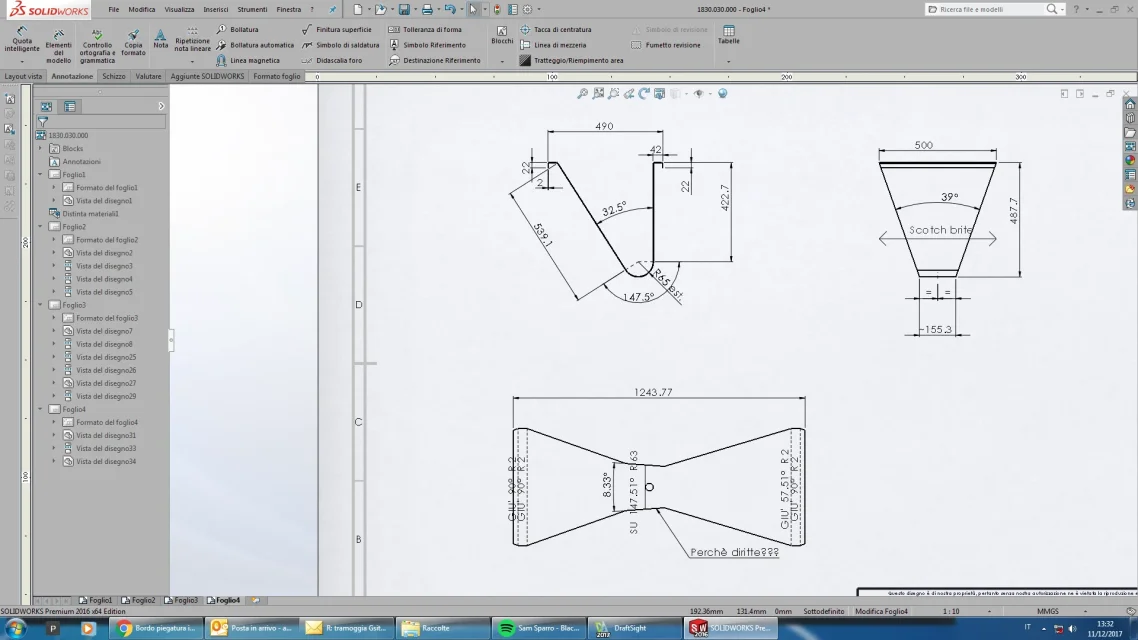Screen dimensions: 1138x640
Task: Open the options gear icon
Action: tap(528, 9)
